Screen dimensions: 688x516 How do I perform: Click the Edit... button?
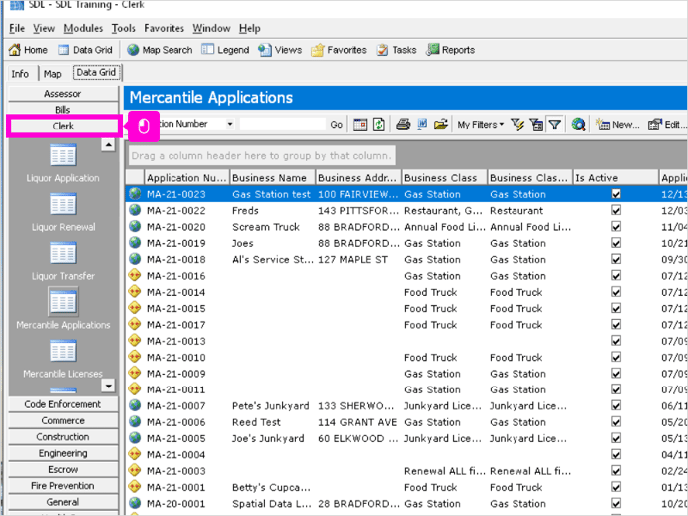667,125
